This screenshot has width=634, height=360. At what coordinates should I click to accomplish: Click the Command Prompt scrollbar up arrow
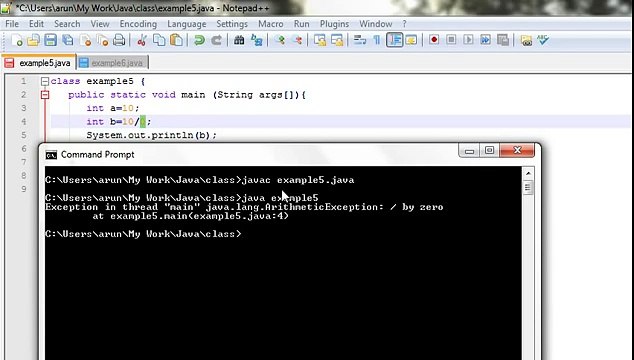pos(528,174)
